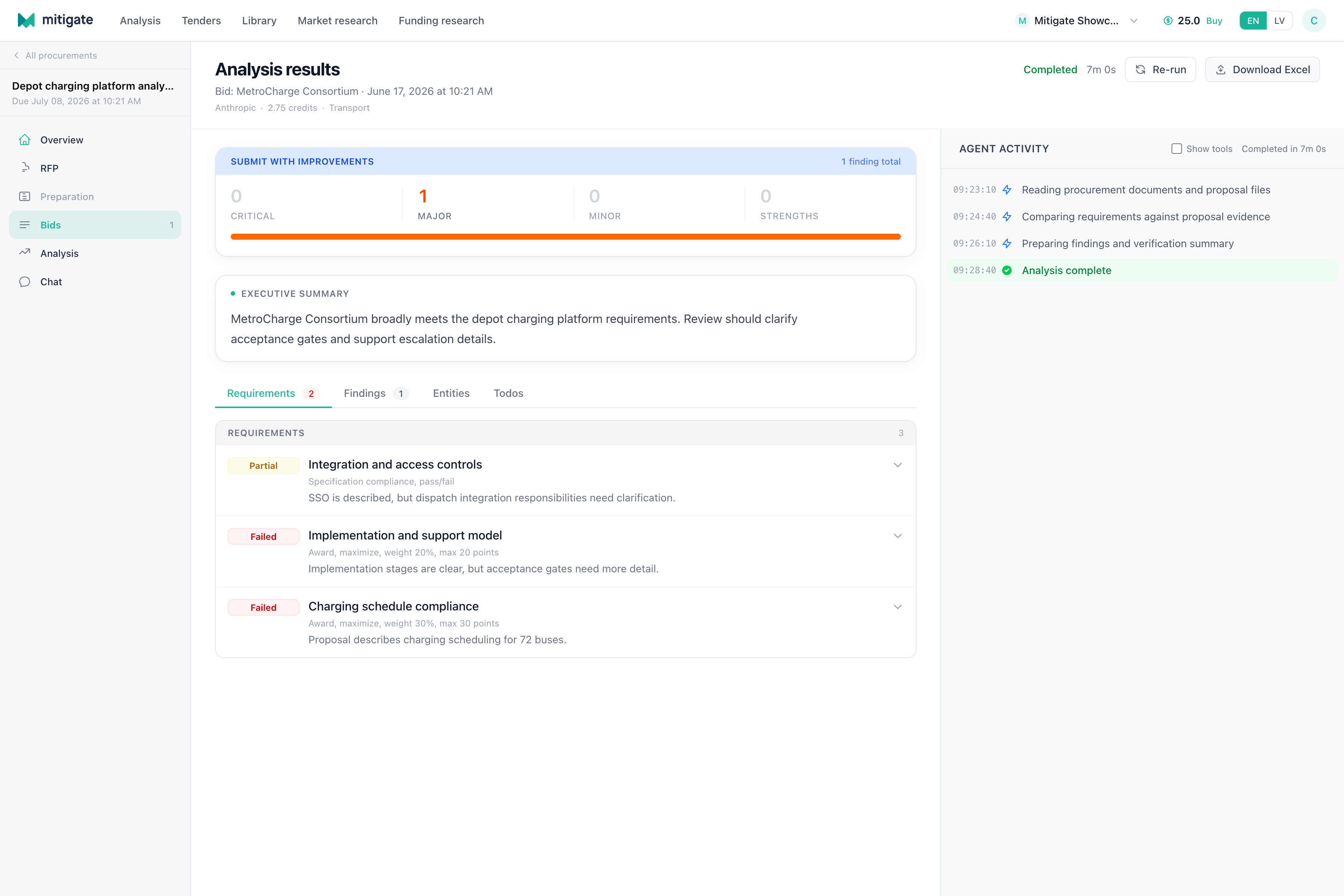Switch to the Entities tab
Viewport: 1344px width, 896px height.
pyautogui.click(x=451, y=393)
